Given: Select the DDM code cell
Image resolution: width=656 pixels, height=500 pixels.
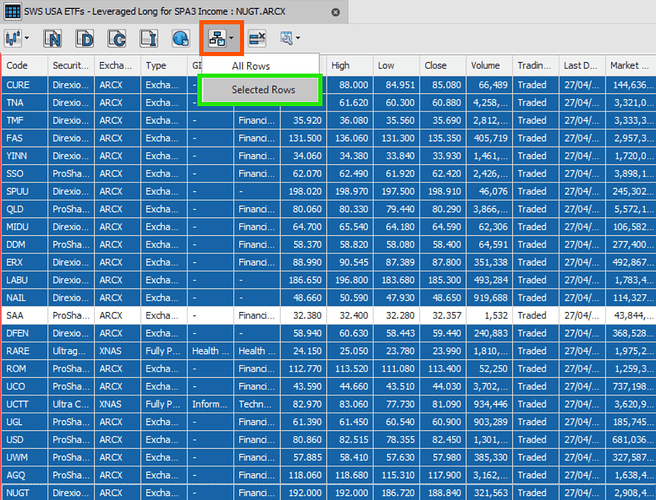Looking at the screenshot, I should [25, 244].
